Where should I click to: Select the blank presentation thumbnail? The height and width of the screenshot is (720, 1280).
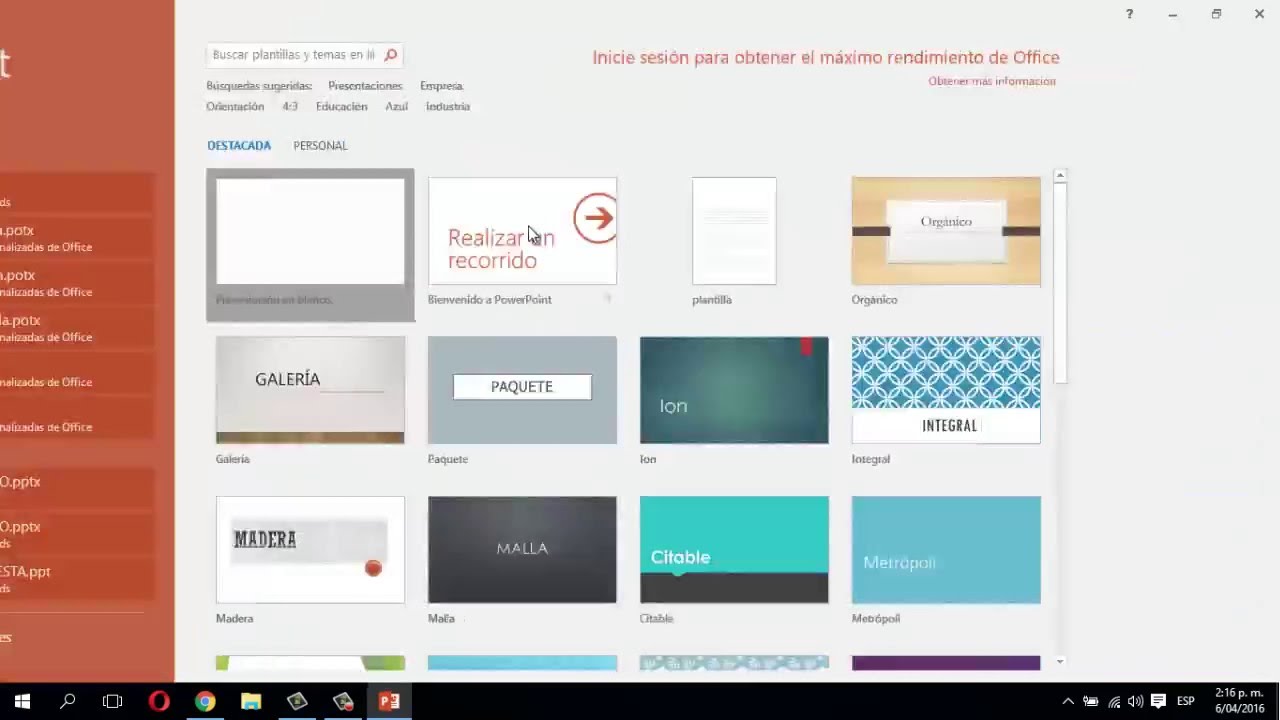coord(310,231)
